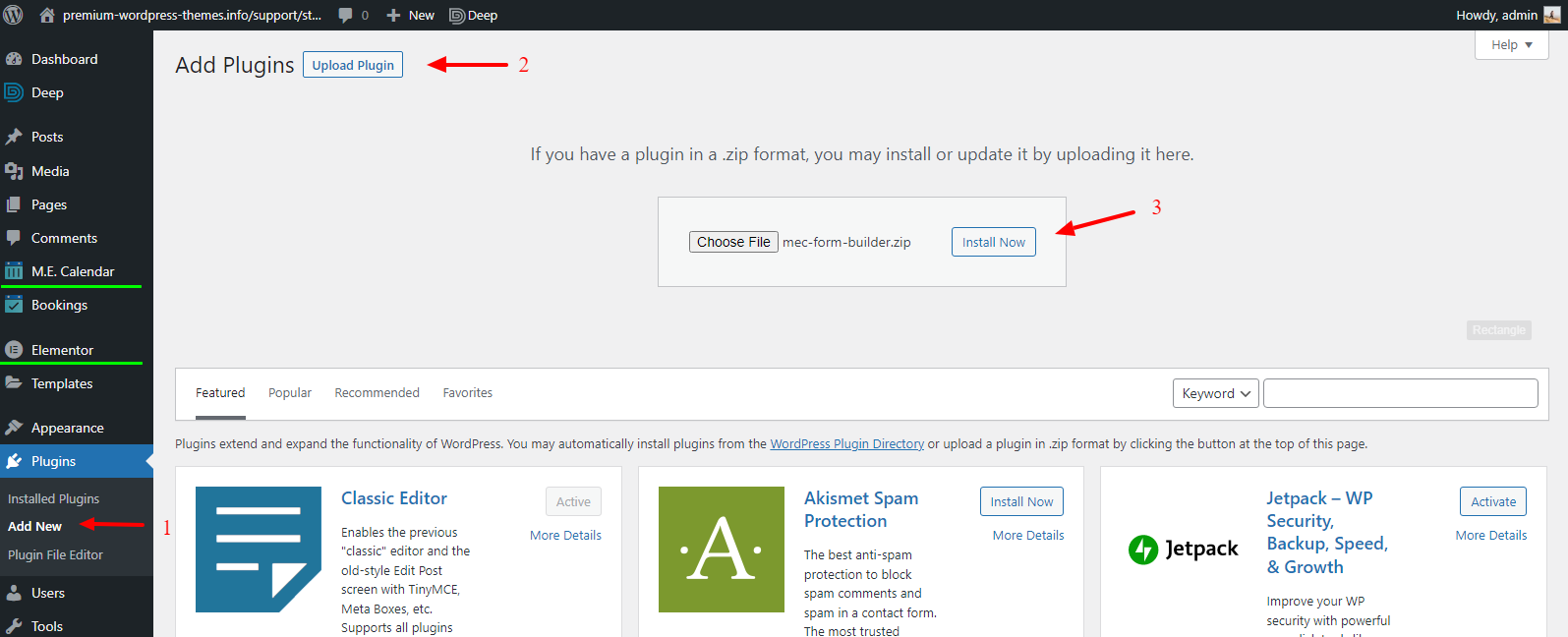Screen dimensions: 1568x637
Task: Open More Details for Jetpack
Action: tap(1491, 536)
